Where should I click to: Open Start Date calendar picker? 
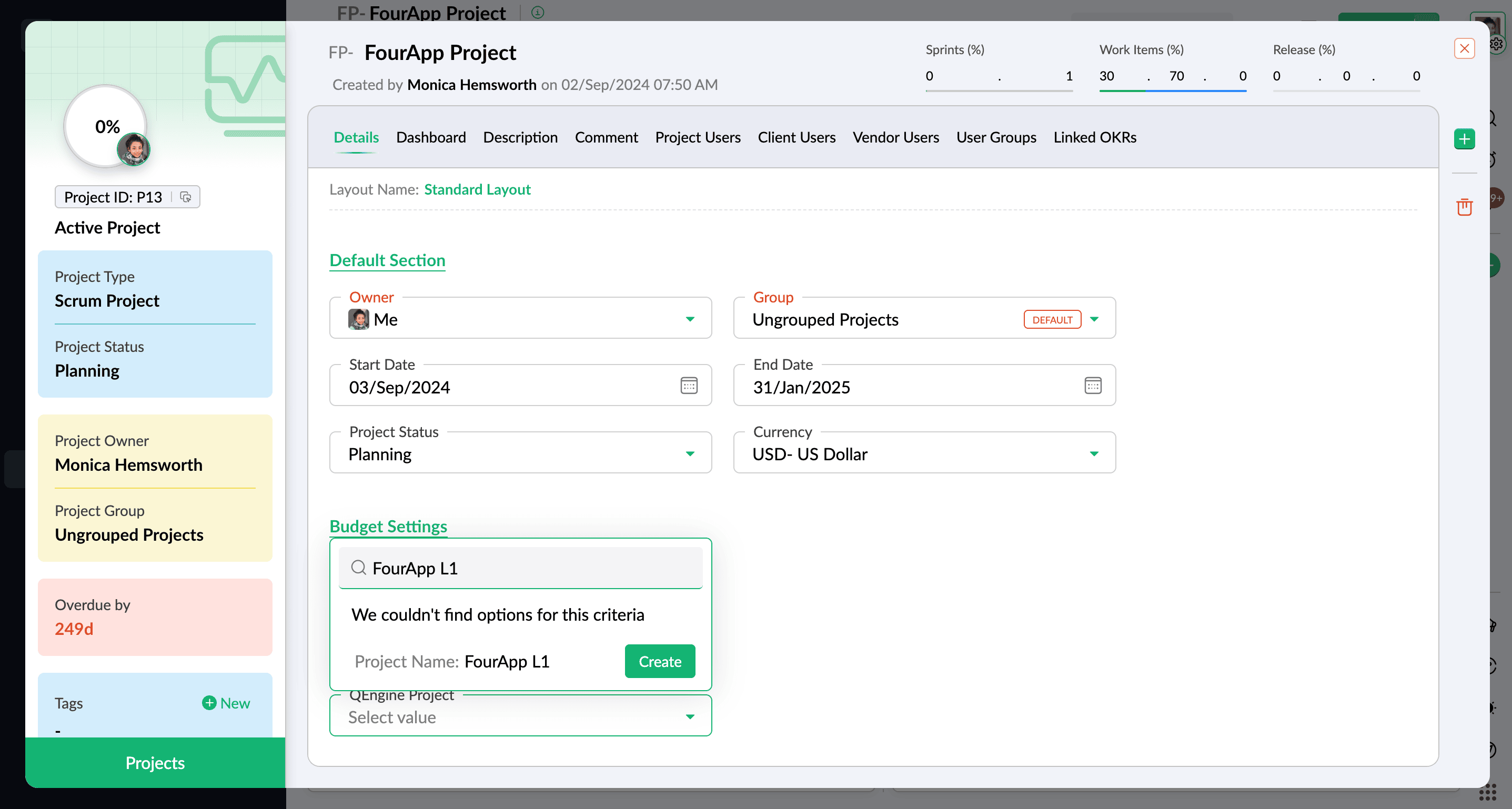coord(689,386)
